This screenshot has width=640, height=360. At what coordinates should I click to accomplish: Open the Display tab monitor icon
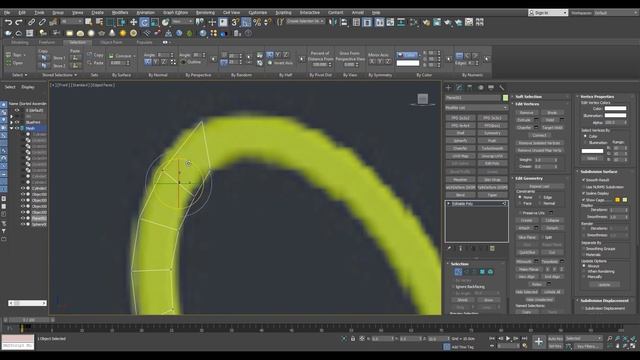491,87
